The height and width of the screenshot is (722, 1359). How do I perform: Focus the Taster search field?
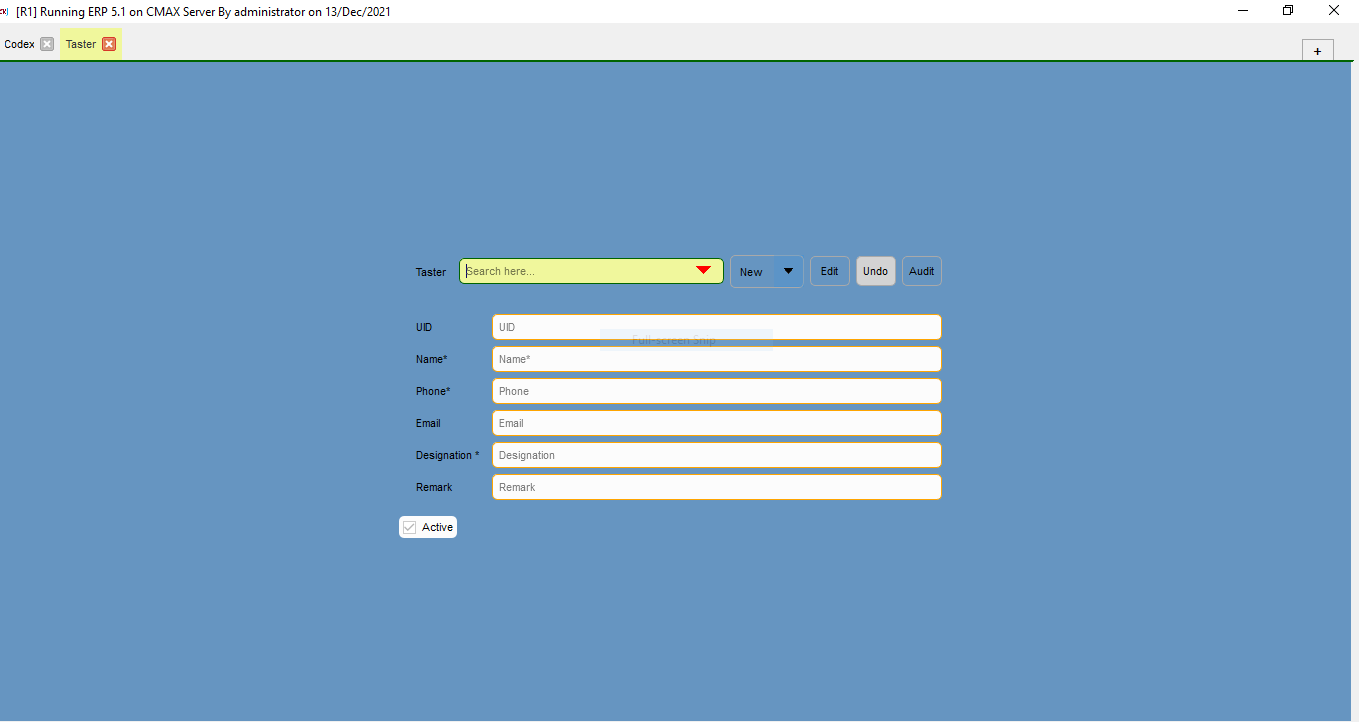click(575, 271)
